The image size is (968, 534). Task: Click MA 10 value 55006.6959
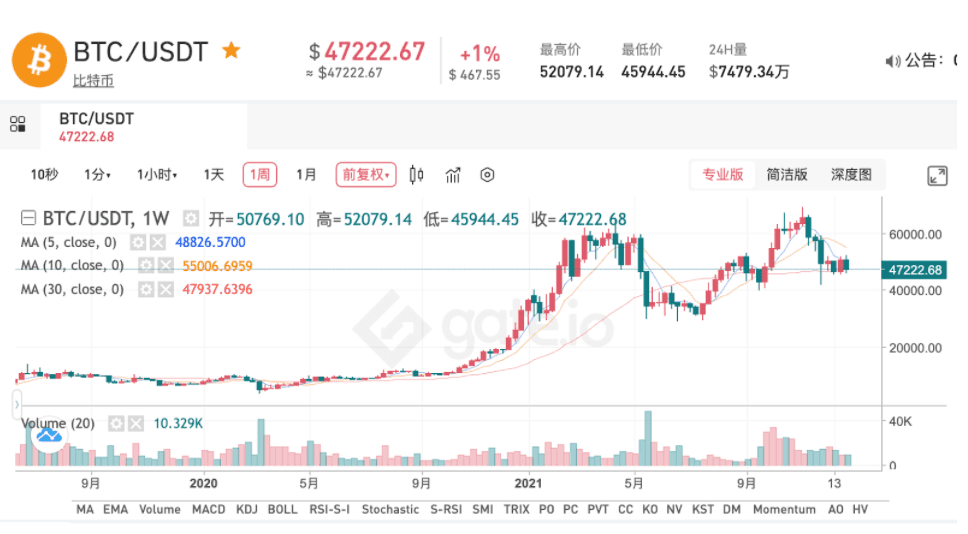217,266
